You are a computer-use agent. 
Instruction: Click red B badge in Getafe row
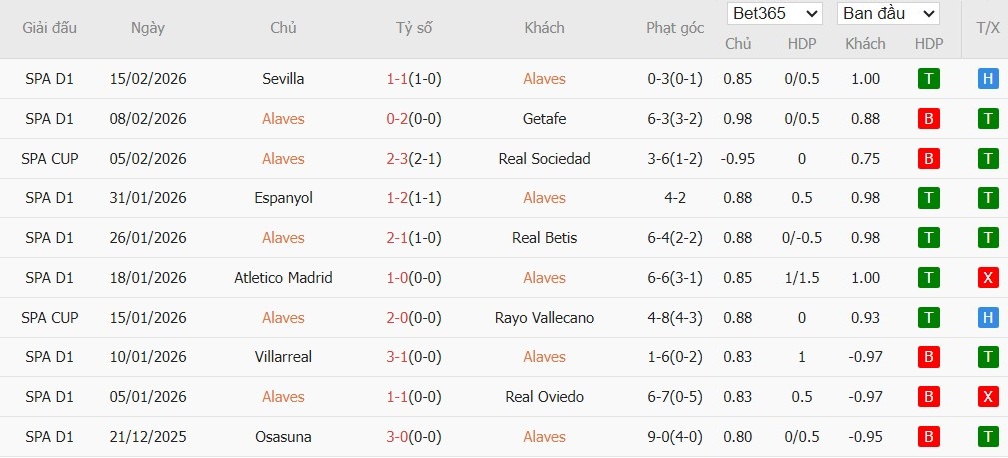click(x=929, y=119)
